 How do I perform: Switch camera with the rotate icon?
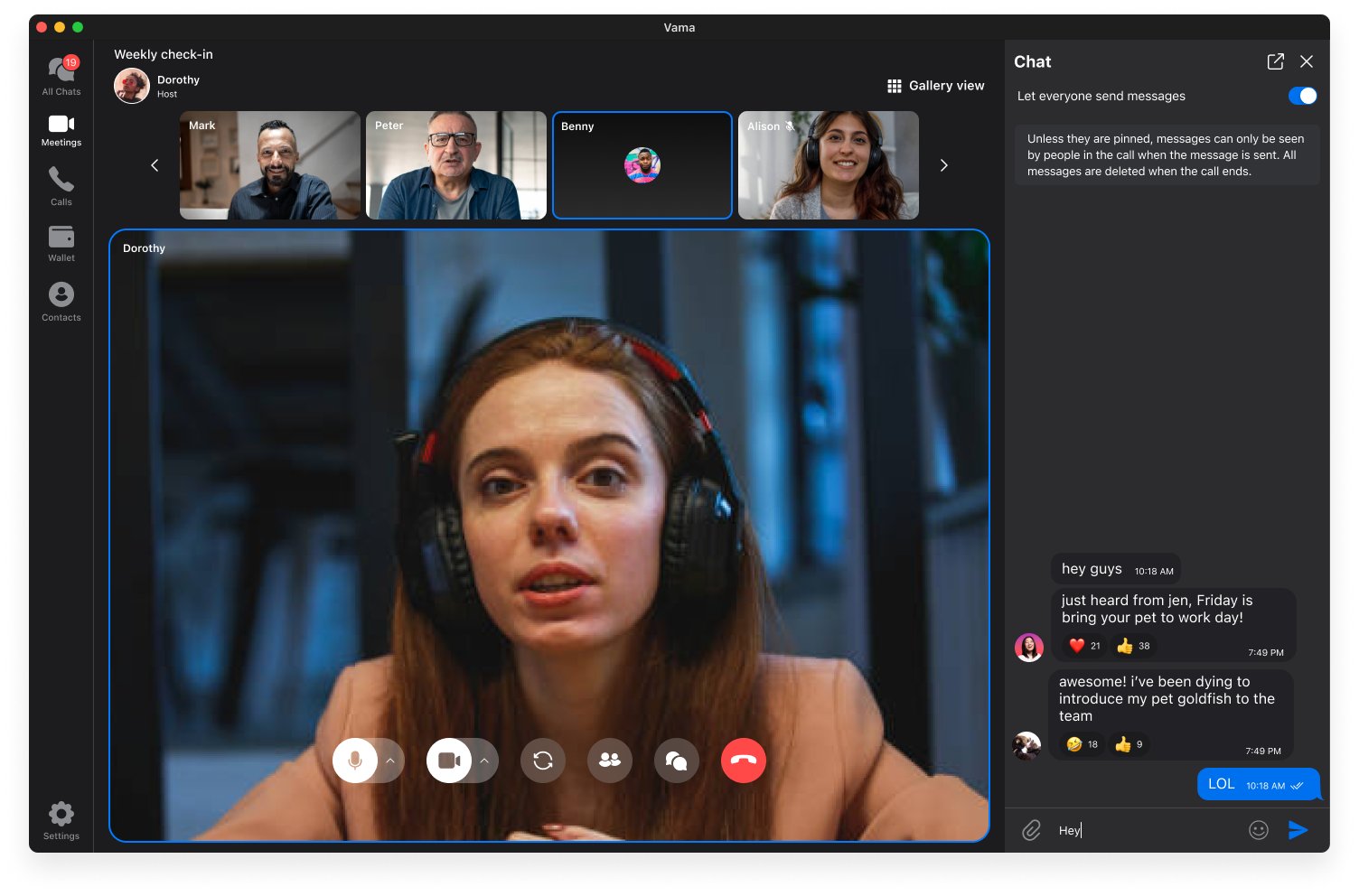(x=543, y=761)
